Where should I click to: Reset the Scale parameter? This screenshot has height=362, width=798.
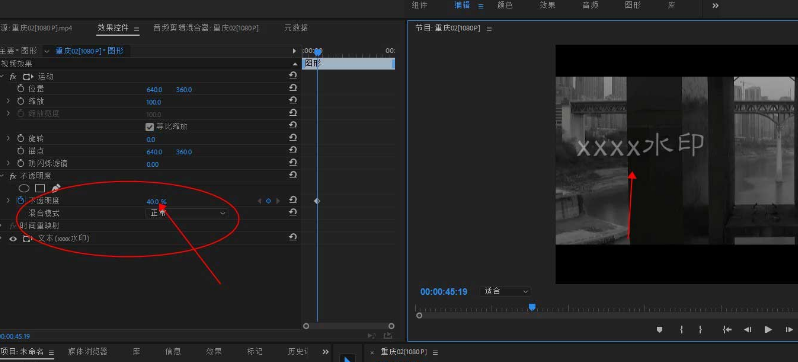(293, 101)
